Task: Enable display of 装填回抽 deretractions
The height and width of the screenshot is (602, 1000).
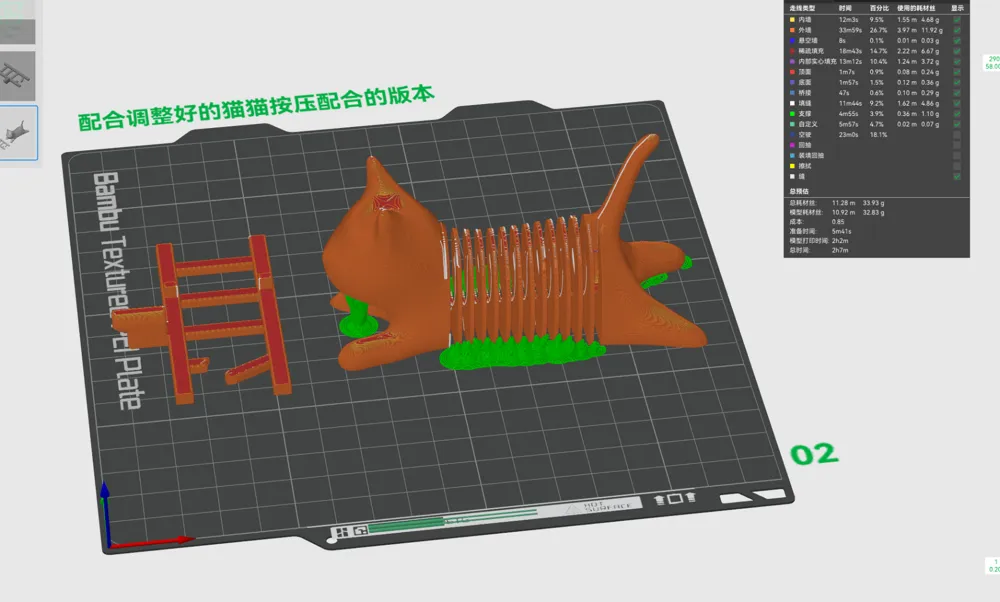Action: 957,155
